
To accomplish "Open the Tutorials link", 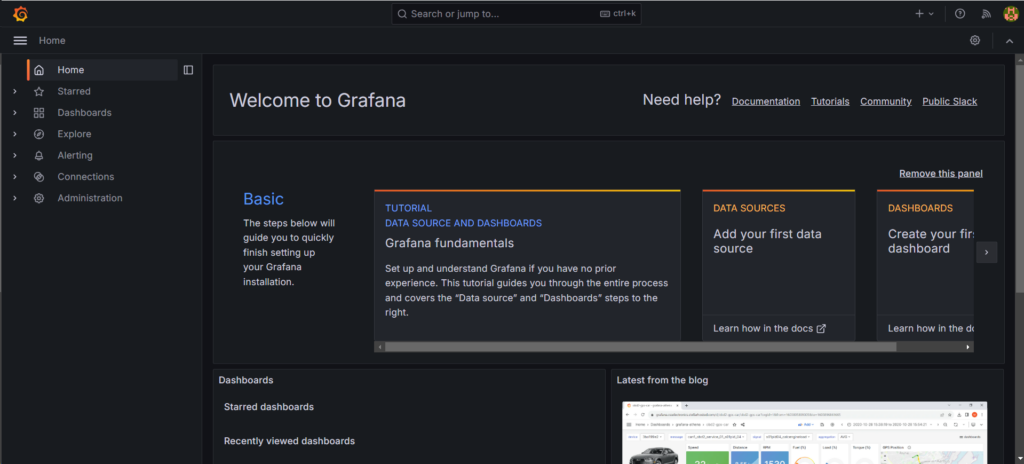I will (x=830, y=101).
